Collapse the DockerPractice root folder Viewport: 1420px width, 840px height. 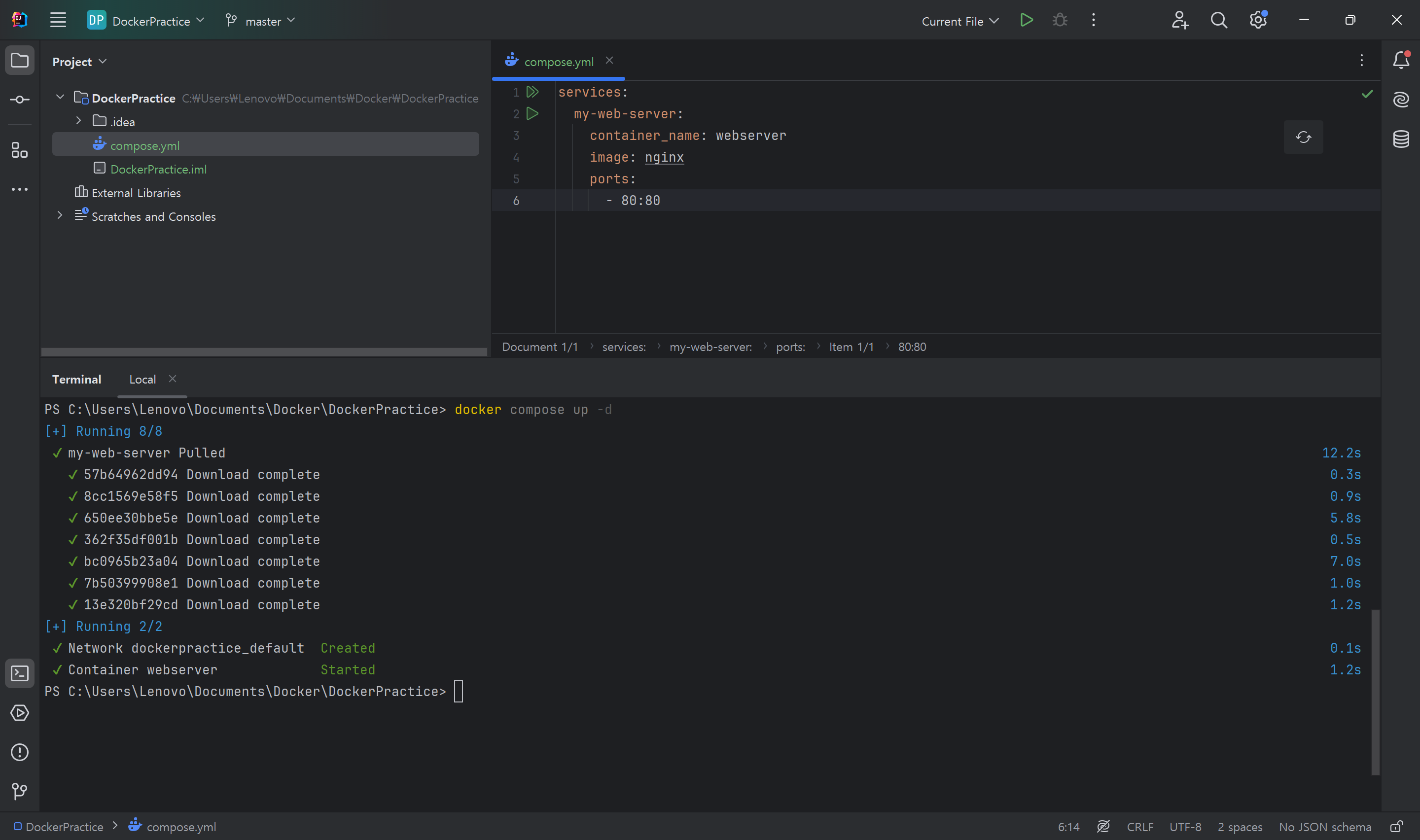click(x=60, y=97)
